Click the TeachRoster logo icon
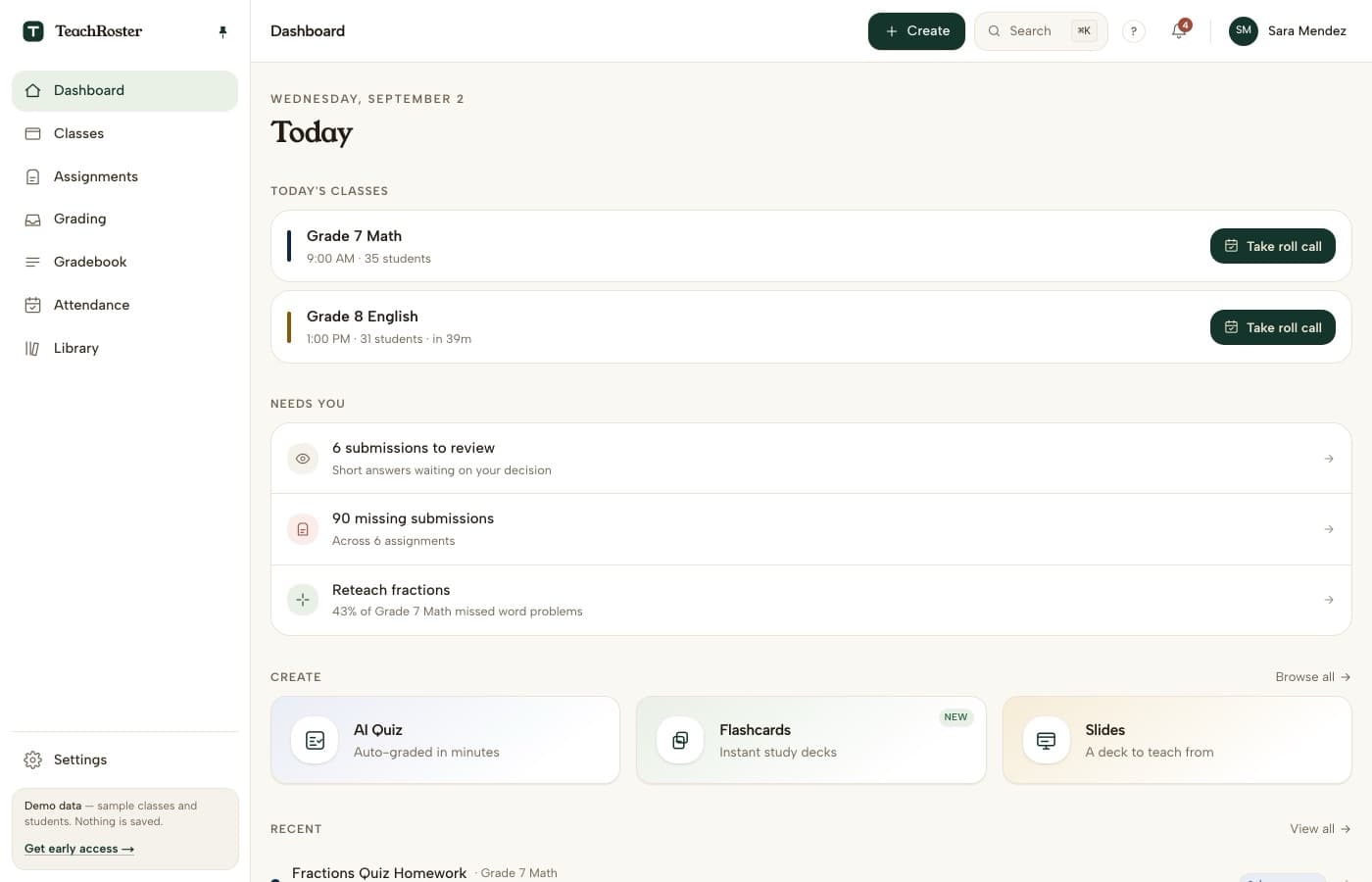Image resolution: width=1372 pixels, height=882 pixels. pyautogui.click(x=33, y=31)
